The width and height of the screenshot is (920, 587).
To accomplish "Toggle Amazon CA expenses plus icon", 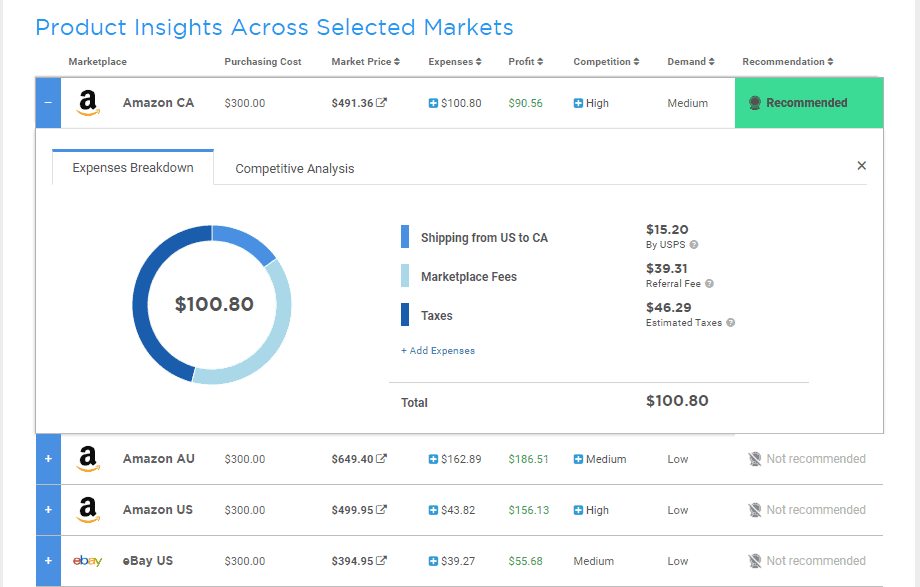I will pos(433,103).
